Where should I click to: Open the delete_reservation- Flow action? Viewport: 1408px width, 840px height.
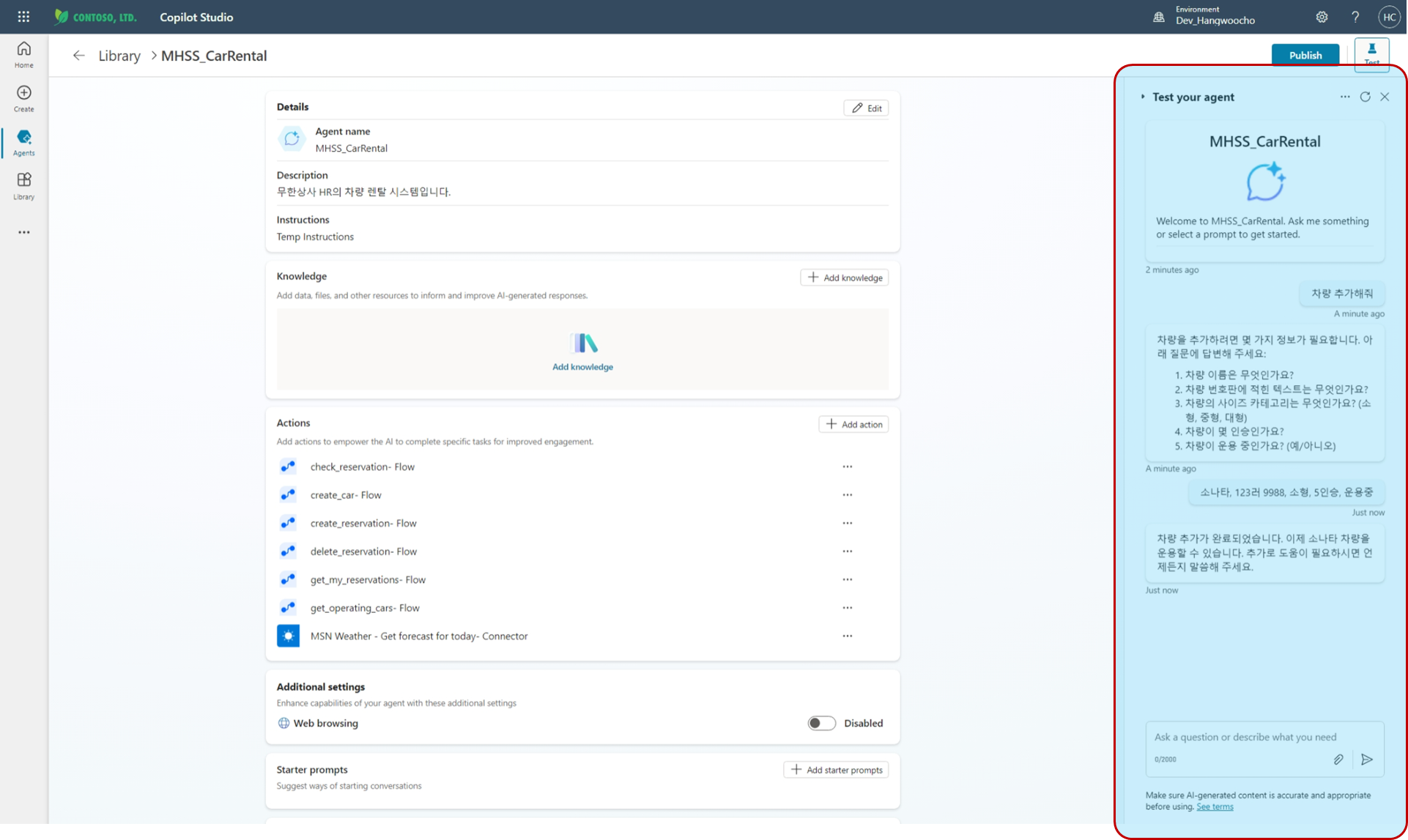coord(363,551)
